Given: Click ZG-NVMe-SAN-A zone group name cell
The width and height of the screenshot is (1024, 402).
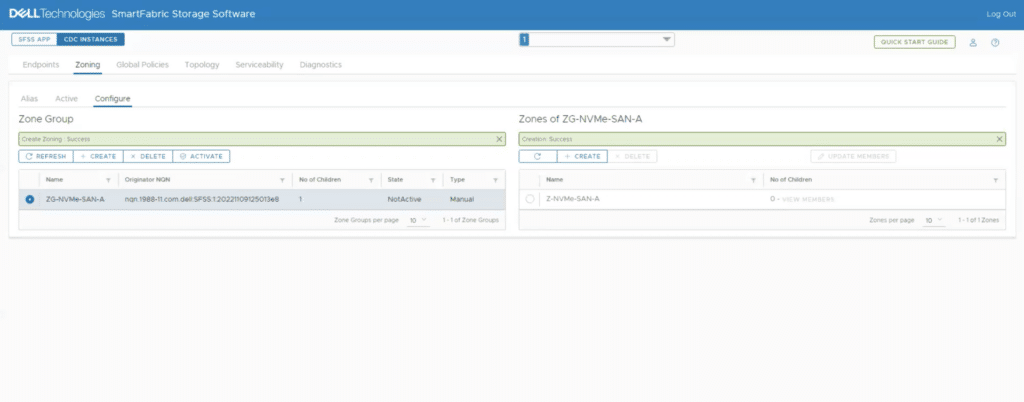Looking at the screenshot, I should click(75, 199).
